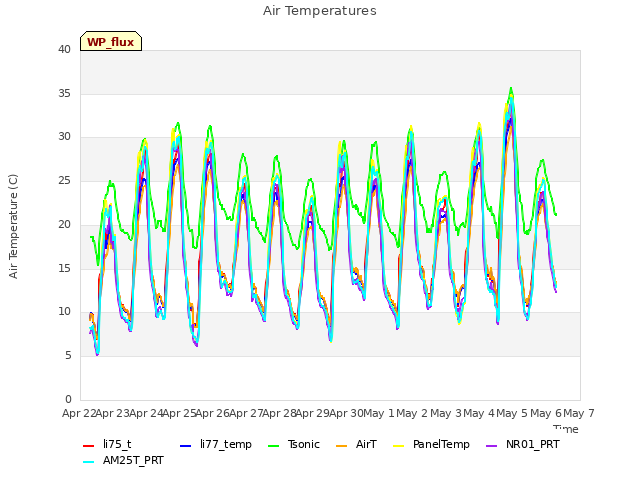640x480 pixels.
Task: Toggle the PanelTemp legend entry
Action: click(x=431, y=444)
